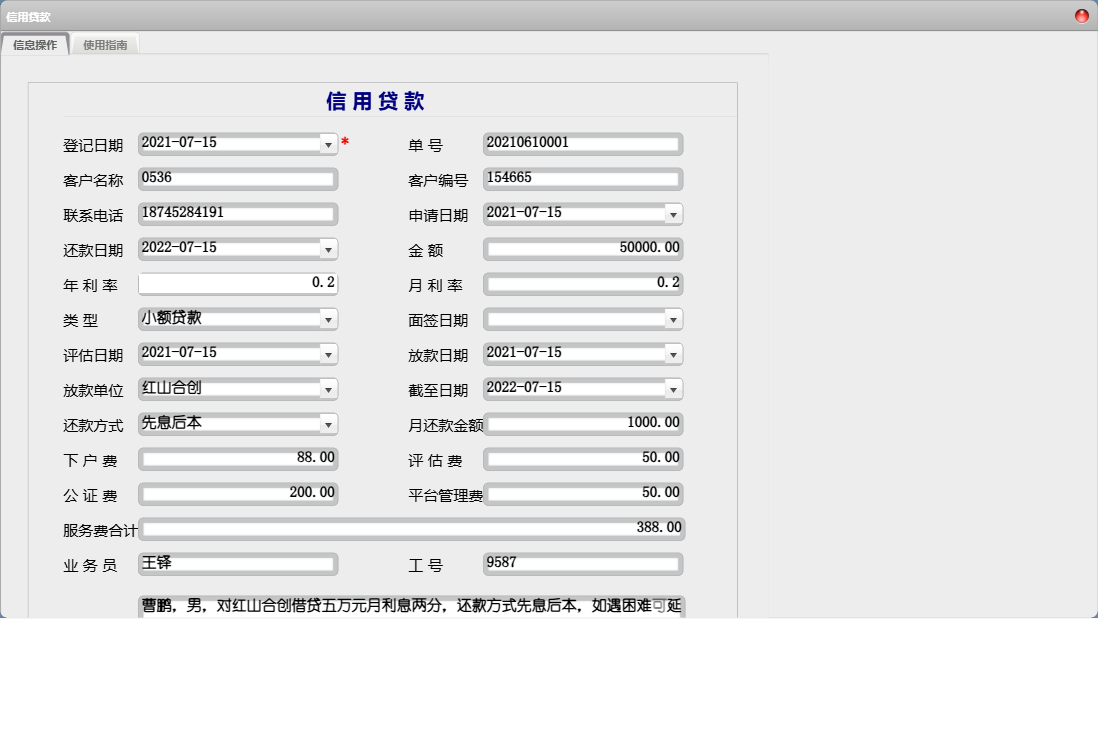Open the 放款日期 dropdown
1098x737 pixels.
tap(674, 354)
